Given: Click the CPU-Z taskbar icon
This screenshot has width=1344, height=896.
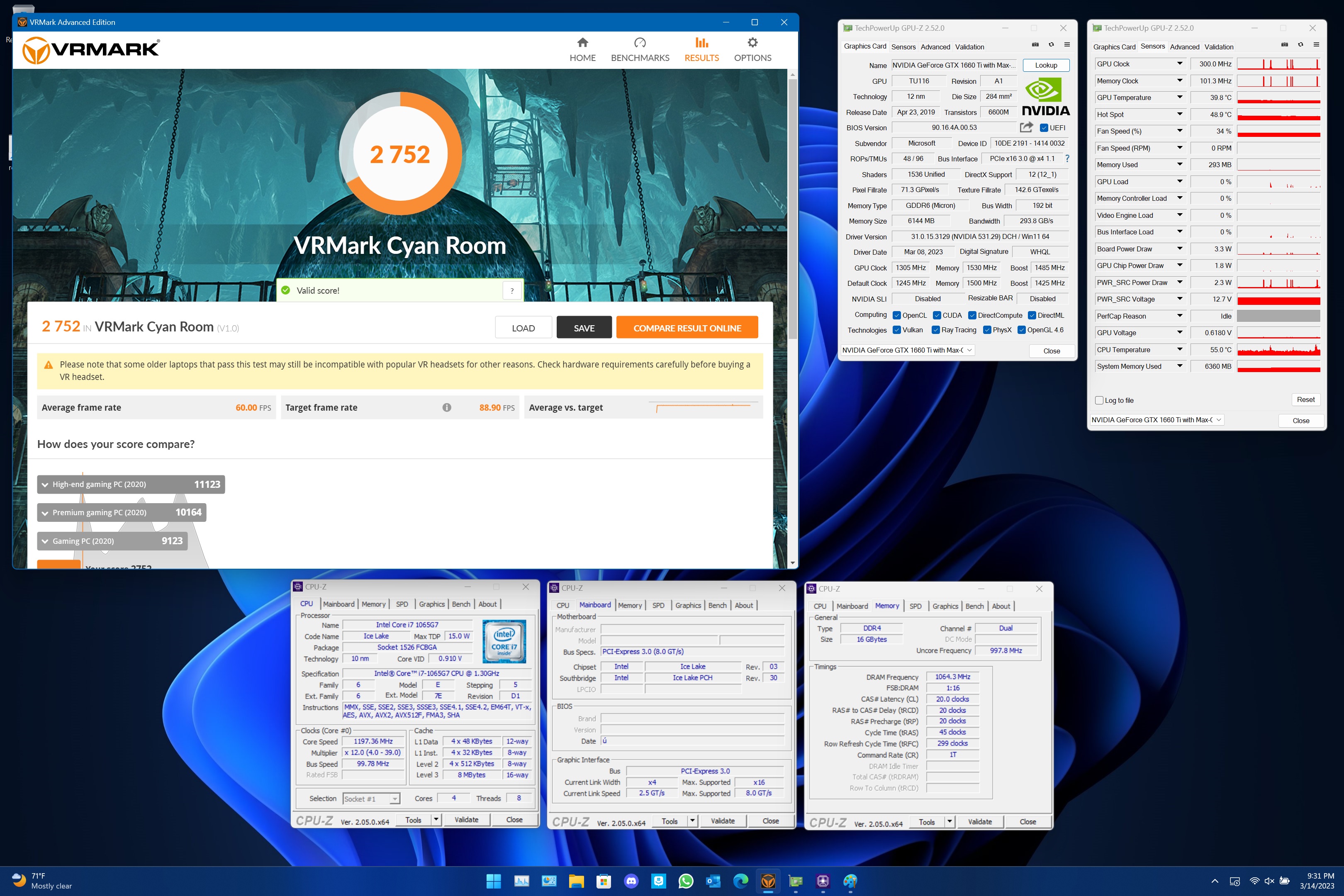Looking at the screenshot, I should coord(823,881).
